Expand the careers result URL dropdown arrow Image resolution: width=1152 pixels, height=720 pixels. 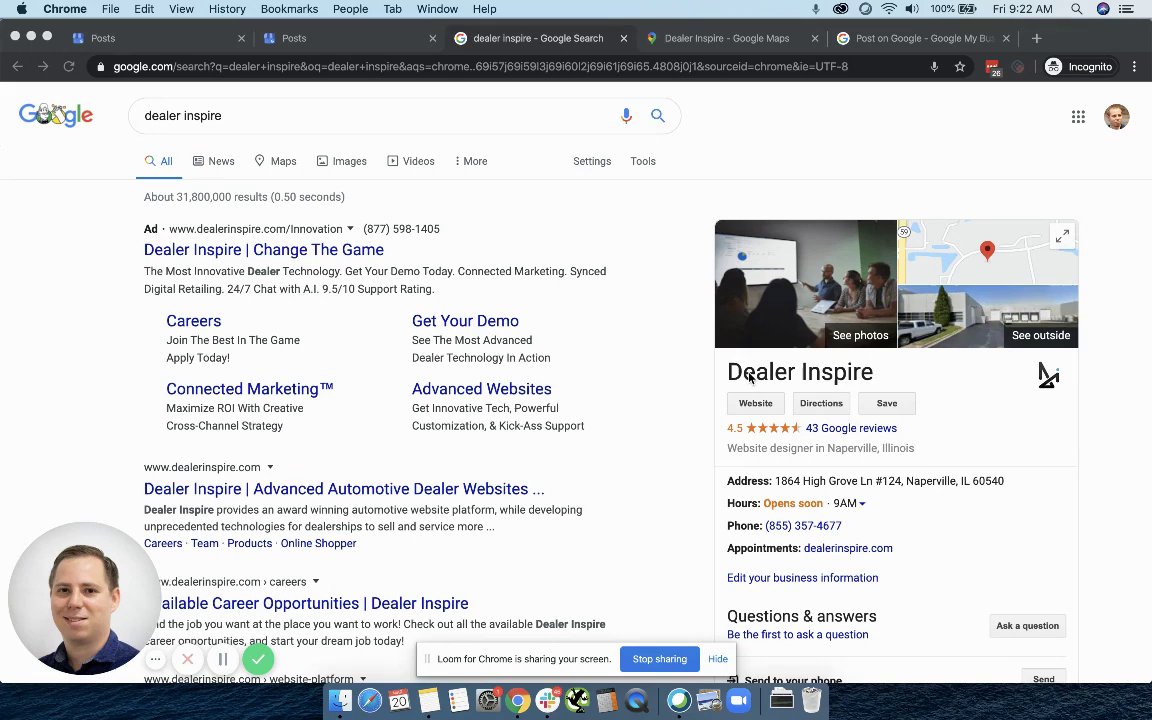[x=316, y=581]
